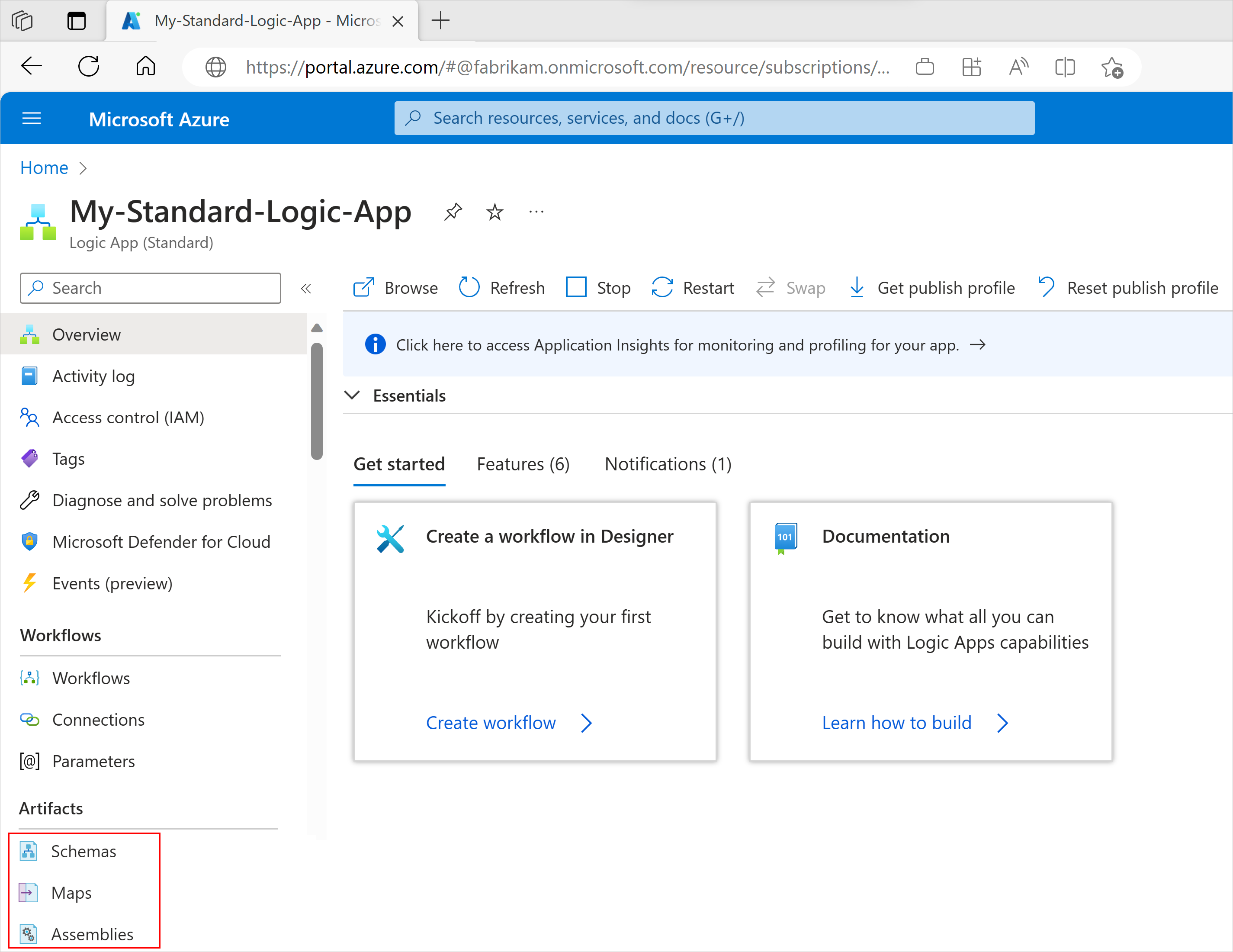Open the more options ellipsis menu

point(536,212)
